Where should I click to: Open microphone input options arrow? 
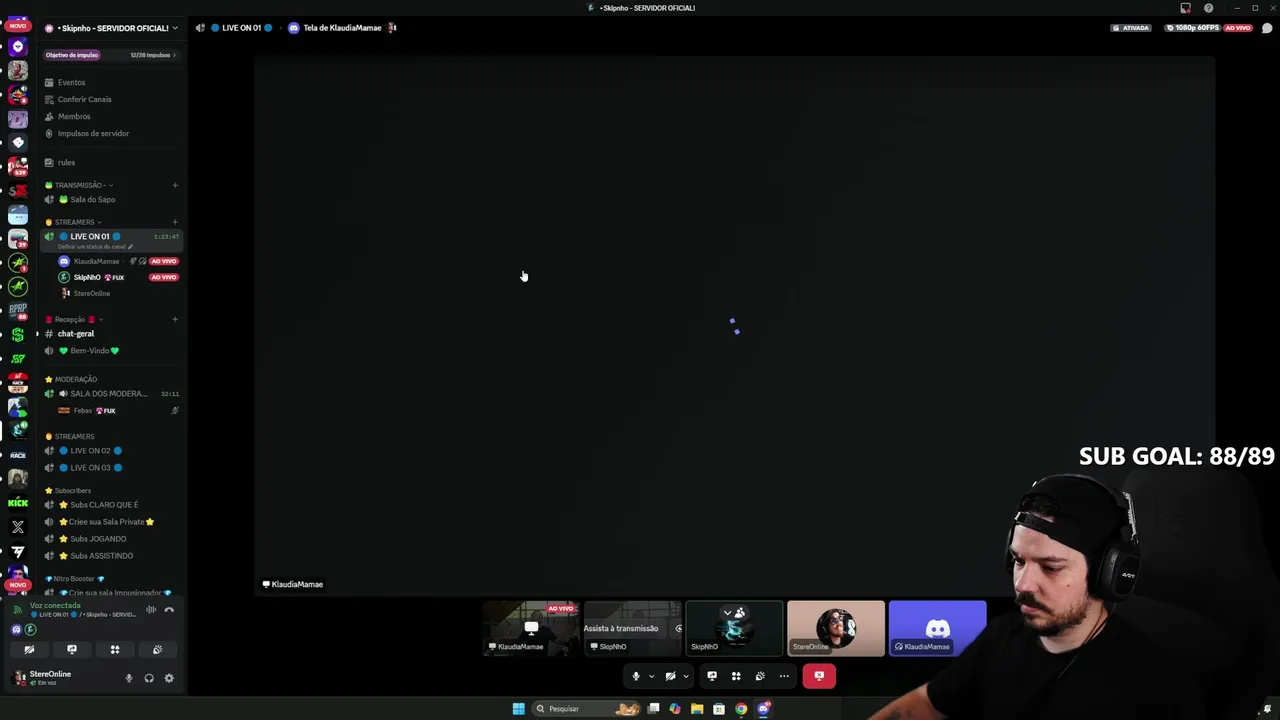[651, 676]
